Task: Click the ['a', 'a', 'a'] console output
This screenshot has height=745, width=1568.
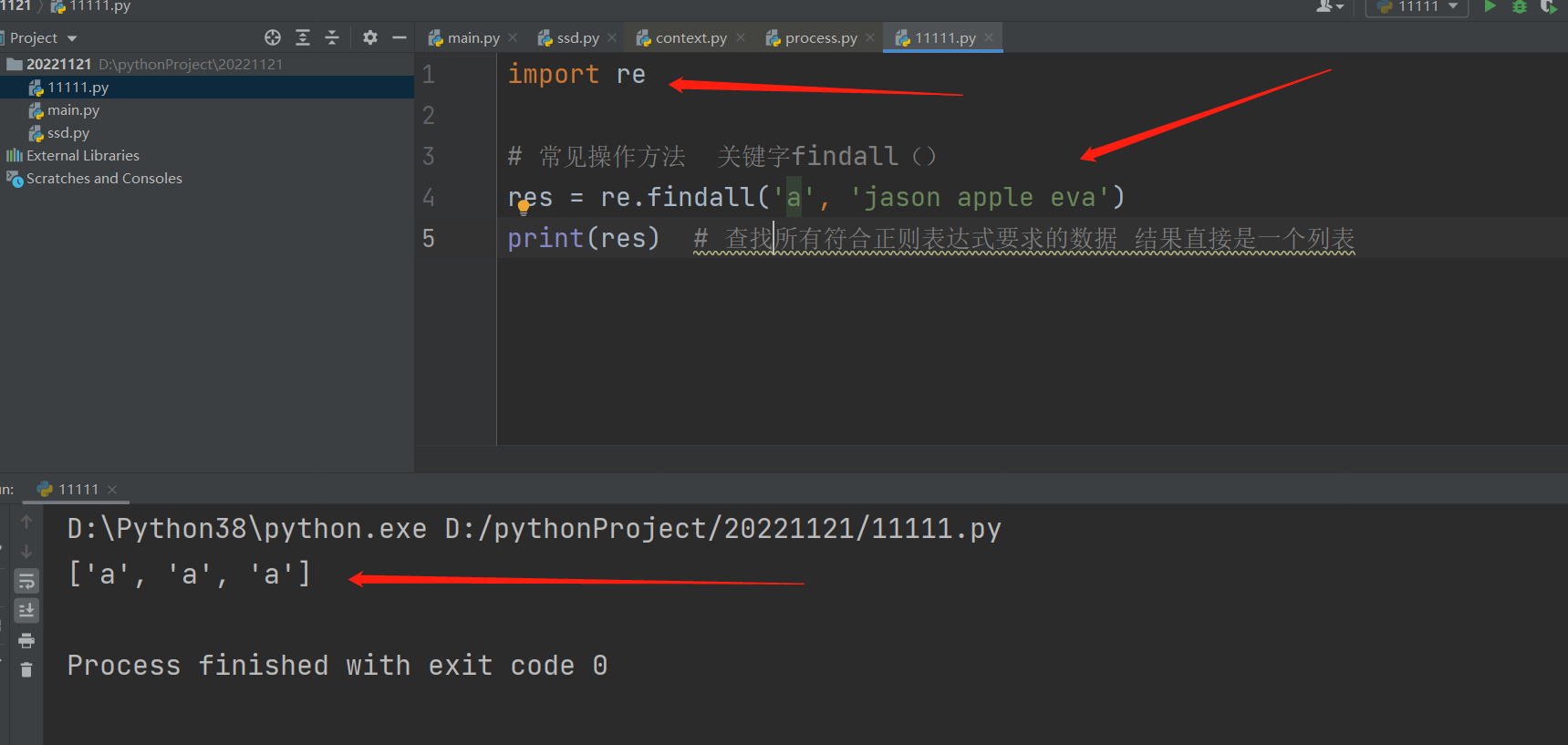Action: click(x=190, y=574)
